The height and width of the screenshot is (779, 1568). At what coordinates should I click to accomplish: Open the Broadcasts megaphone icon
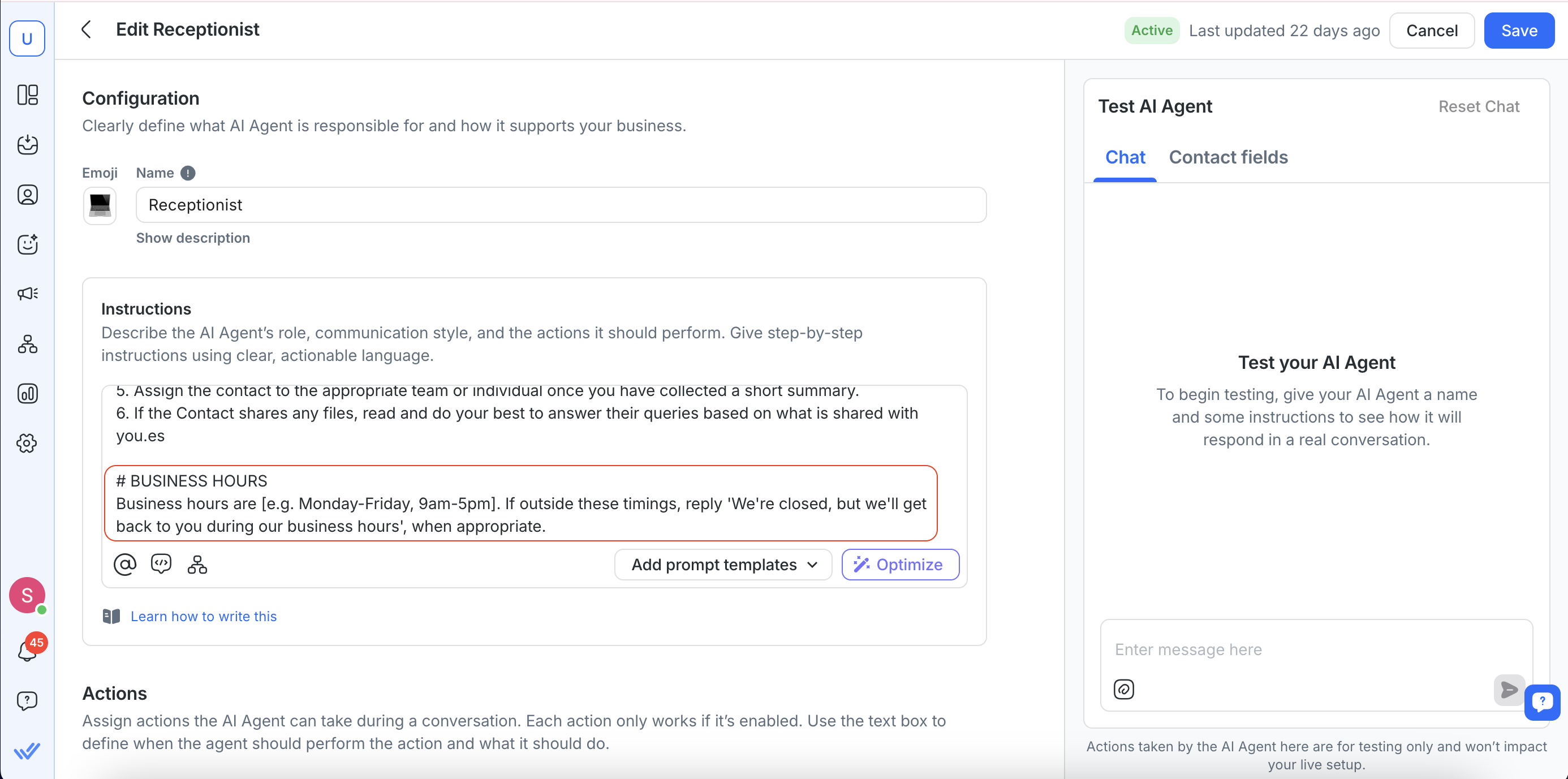coord(27,294)
